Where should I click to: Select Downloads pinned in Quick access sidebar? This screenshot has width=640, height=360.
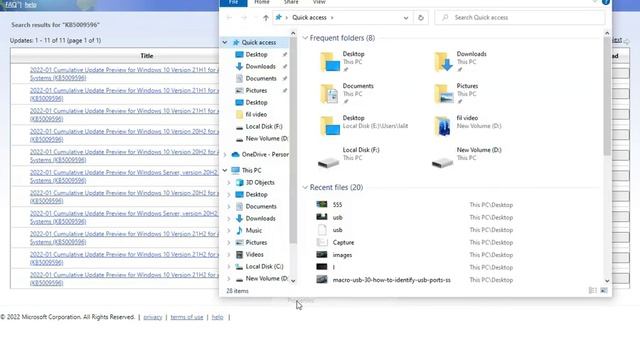tap(260, 67)
